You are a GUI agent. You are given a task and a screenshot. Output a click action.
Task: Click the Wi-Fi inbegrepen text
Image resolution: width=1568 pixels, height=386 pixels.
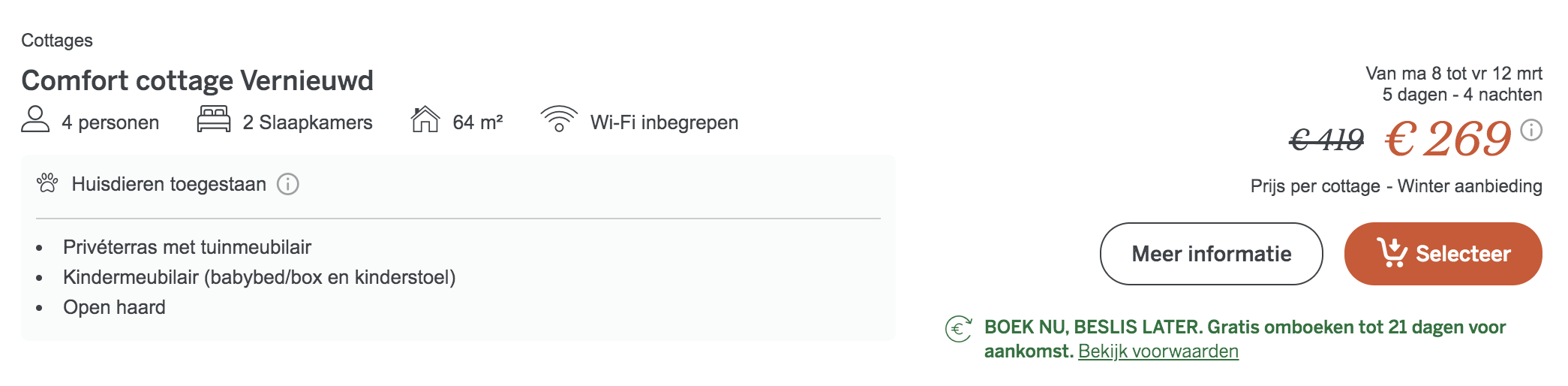pos(664,122)
